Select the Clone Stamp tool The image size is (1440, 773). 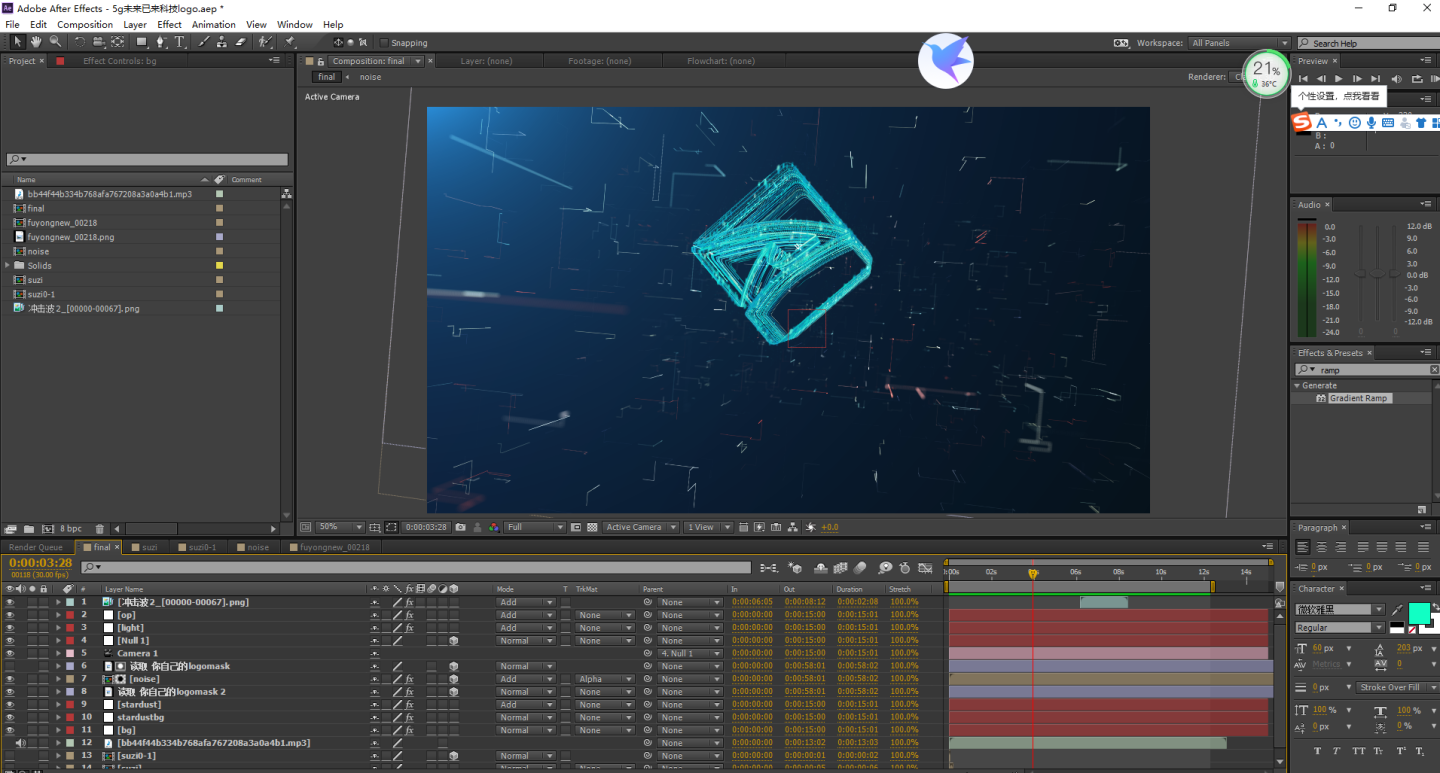222,42
